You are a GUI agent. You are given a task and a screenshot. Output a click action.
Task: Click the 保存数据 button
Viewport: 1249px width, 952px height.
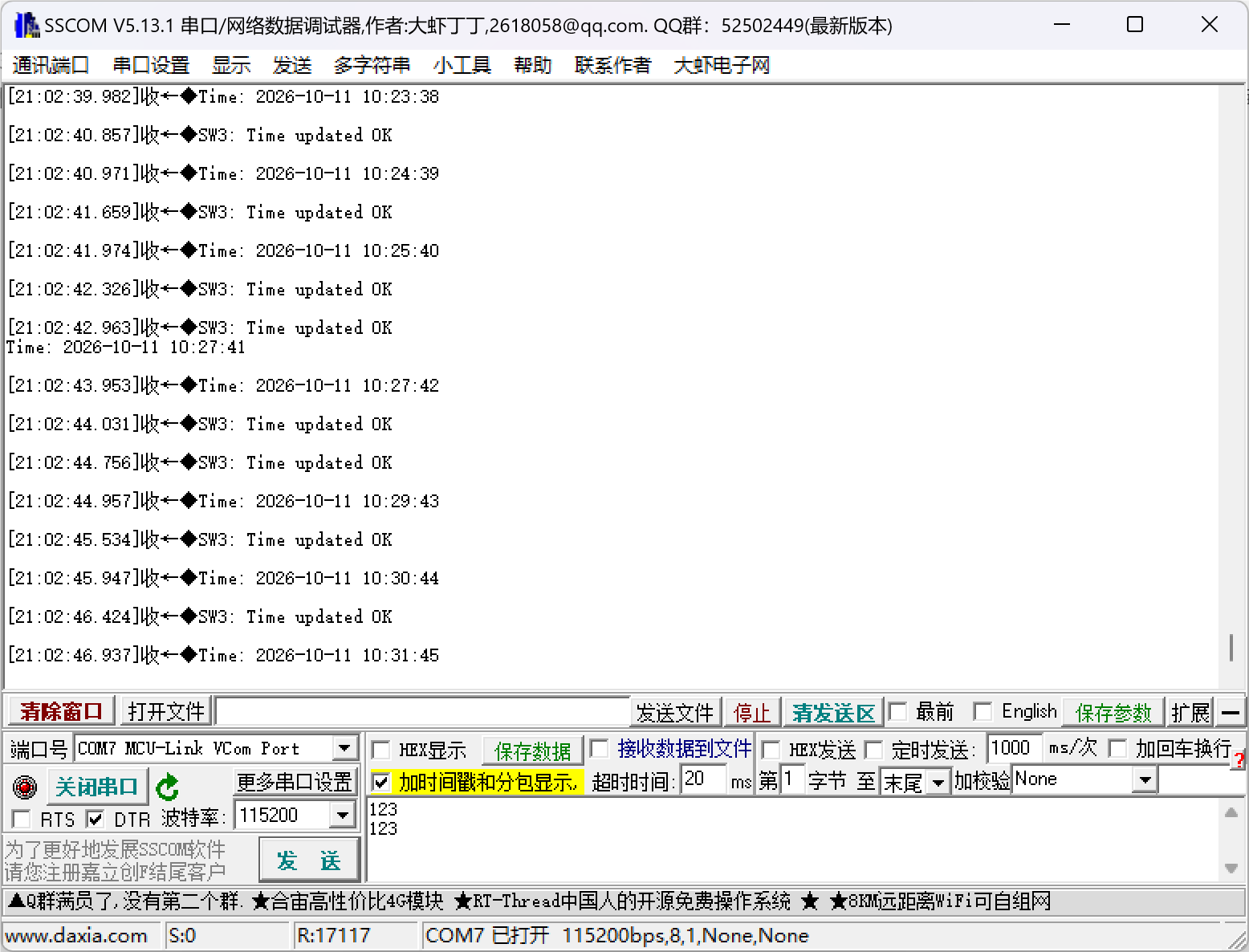(x=533, y=751)
